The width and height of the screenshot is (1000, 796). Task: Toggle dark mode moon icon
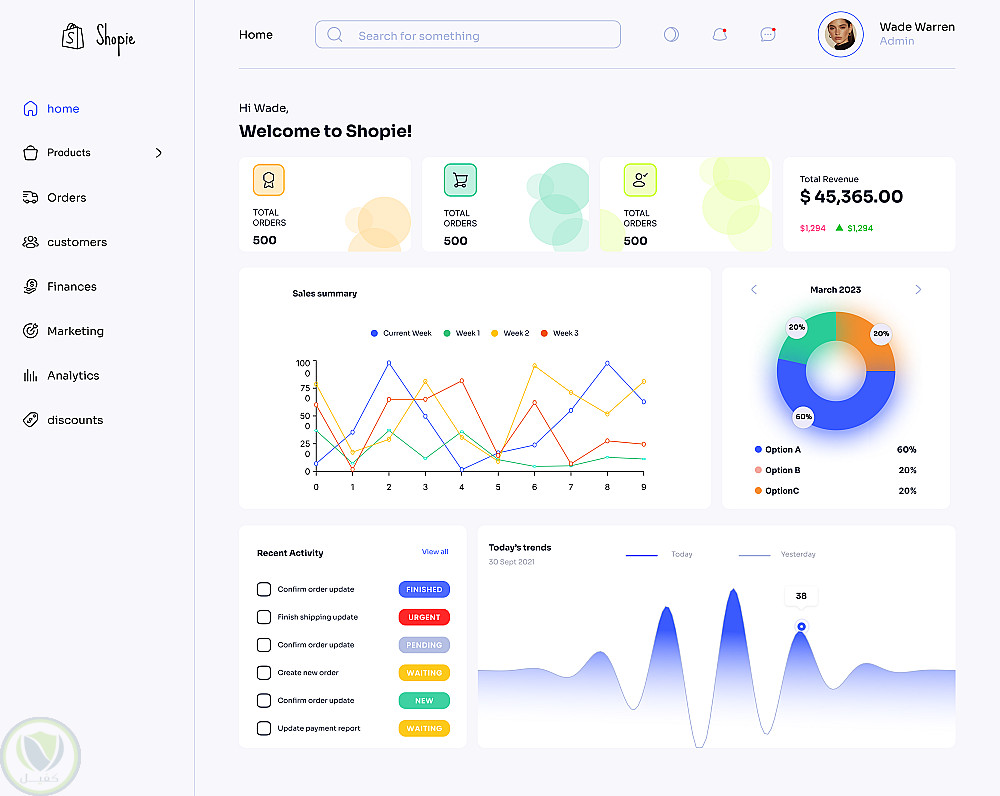(671, 34)
